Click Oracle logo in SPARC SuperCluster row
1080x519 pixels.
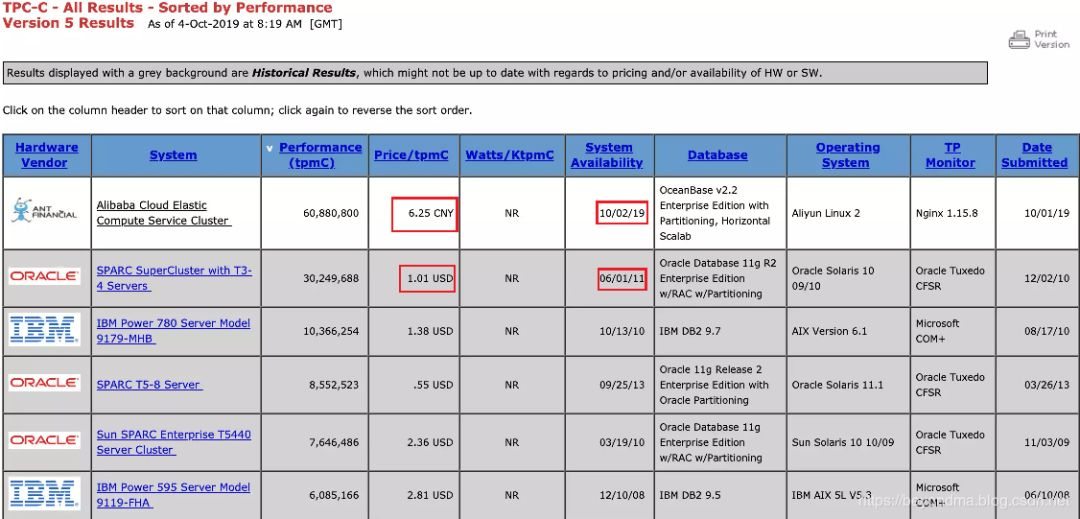pos(45,275)
